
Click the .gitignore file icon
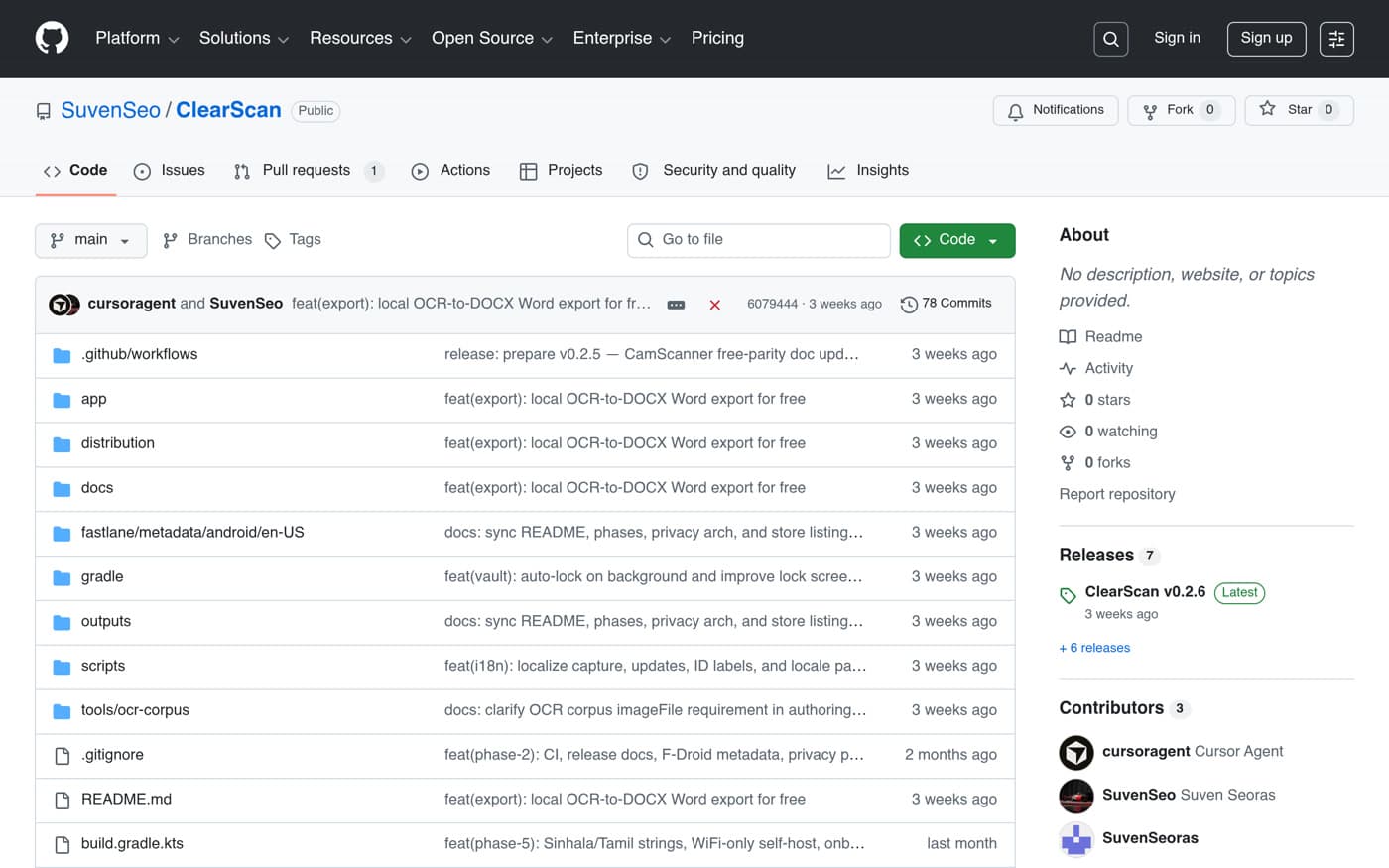tap(62, 756)
